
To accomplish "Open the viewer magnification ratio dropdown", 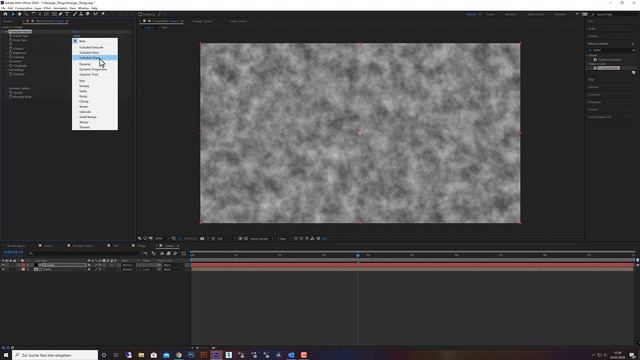I will pyautogui.click(x=161, y=238).
